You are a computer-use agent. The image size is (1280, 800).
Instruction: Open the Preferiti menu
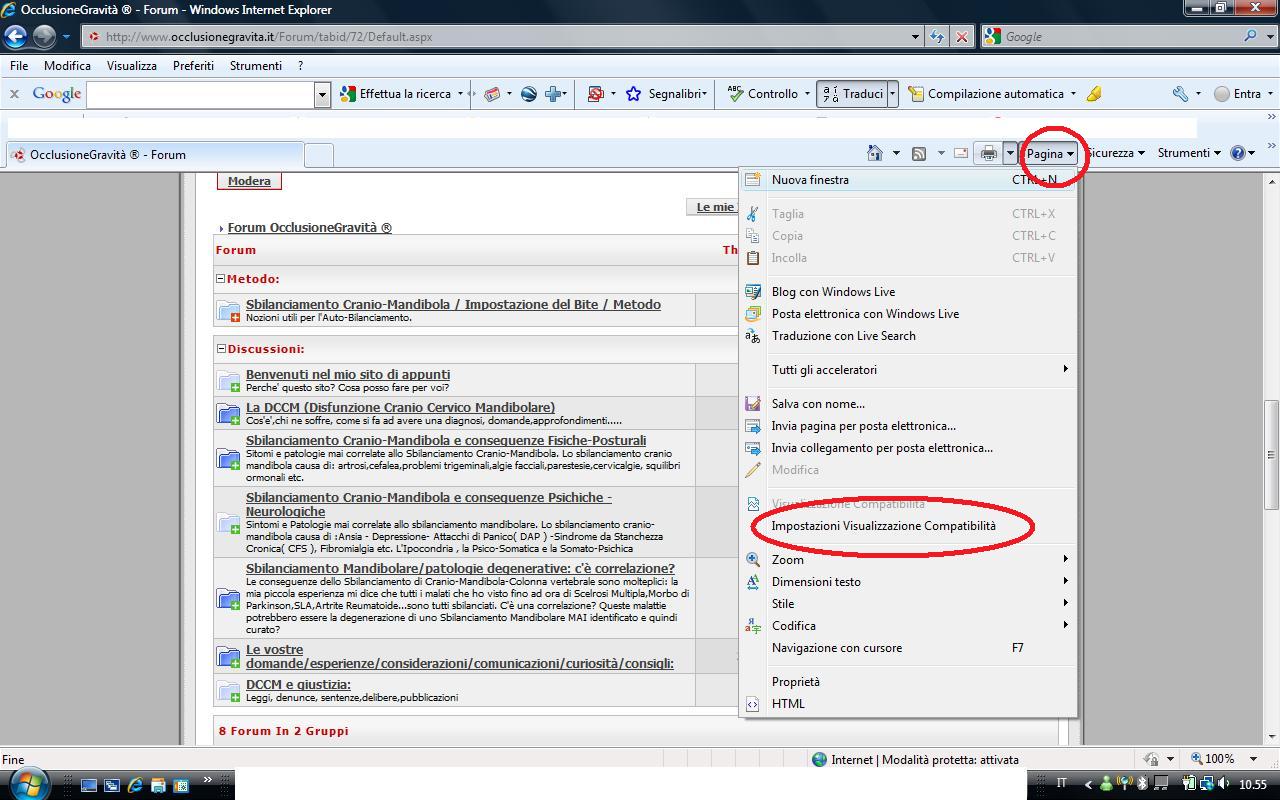[x=193, y=65]
